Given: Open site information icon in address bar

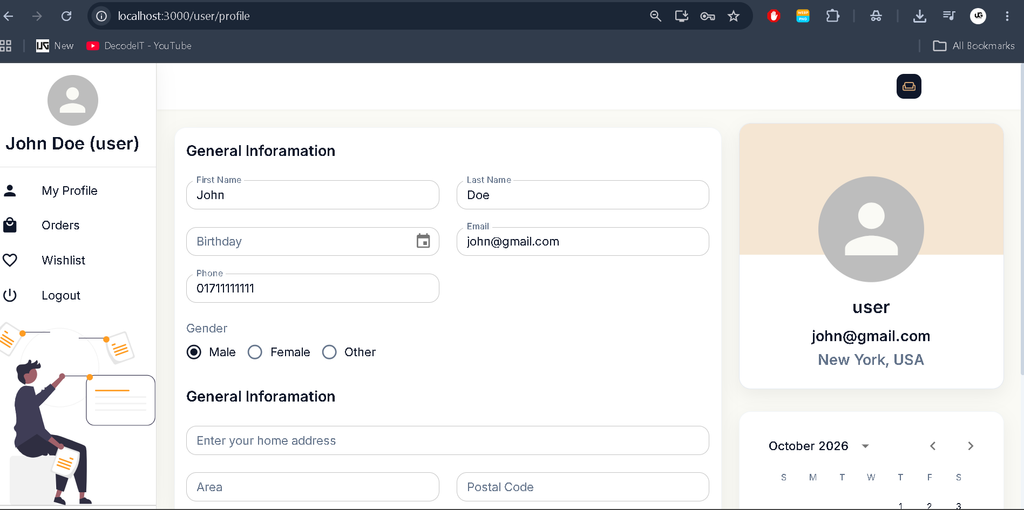Looking at the screenshot, I should coord(101,16).
